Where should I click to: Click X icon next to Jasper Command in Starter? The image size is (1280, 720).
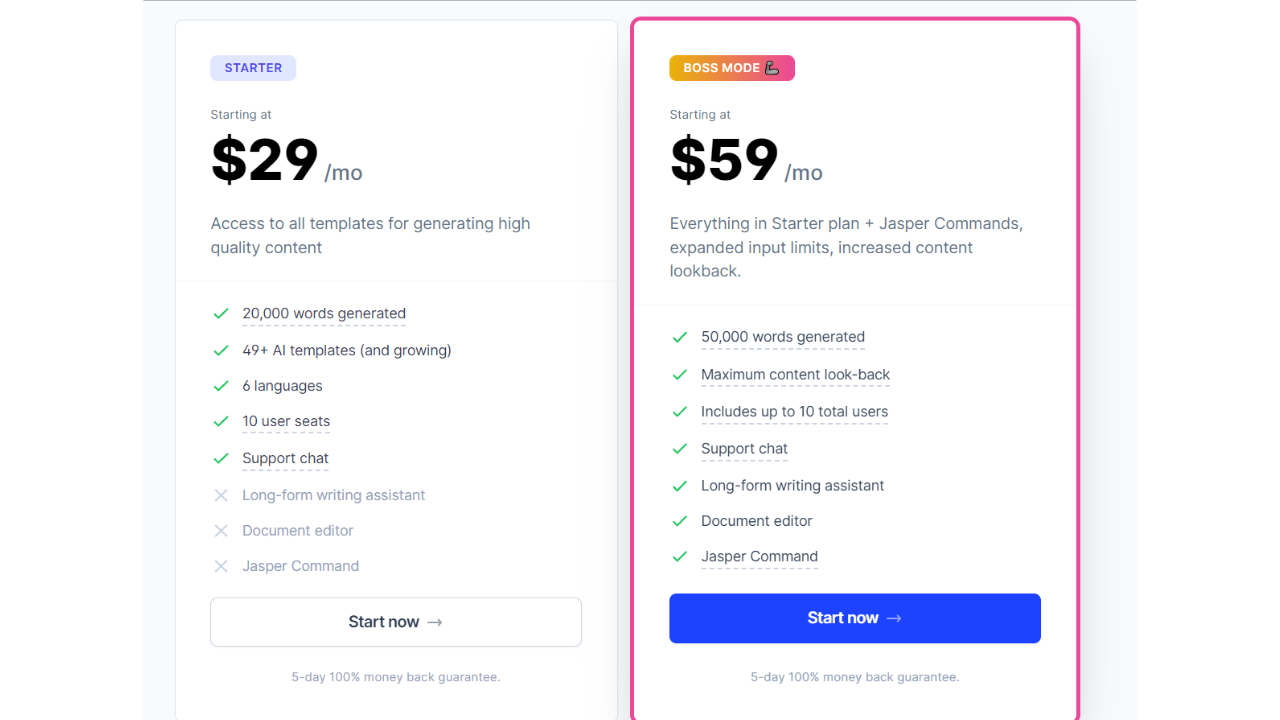[x=221, y=566]
